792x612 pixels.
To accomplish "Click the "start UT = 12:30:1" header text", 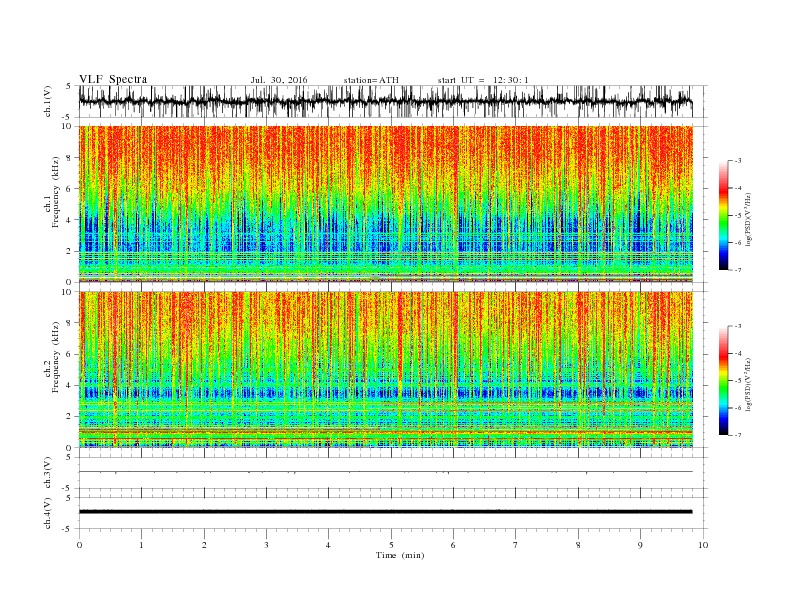I will pos(483,80).
